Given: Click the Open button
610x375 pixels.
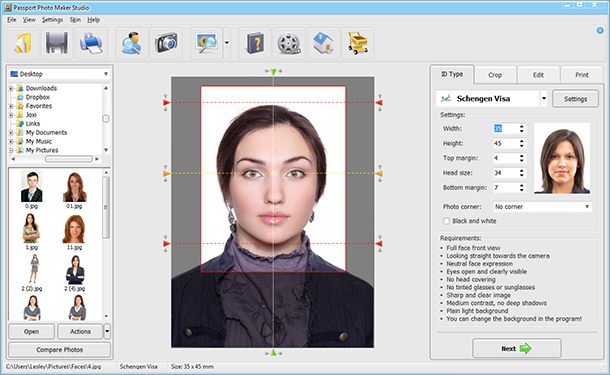Looking at the screenshot, I should [x=32, y=331].
